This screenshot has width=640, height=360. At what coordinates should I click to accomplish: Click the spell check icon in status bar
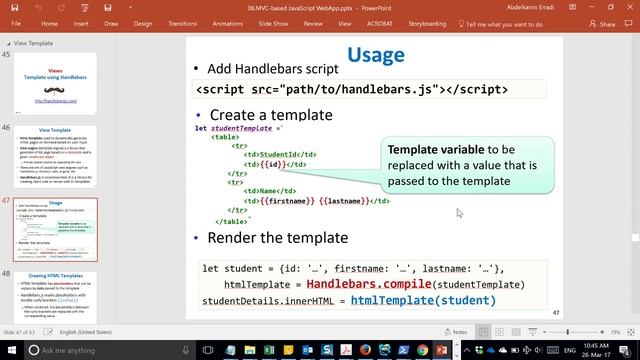coord(48,332)
